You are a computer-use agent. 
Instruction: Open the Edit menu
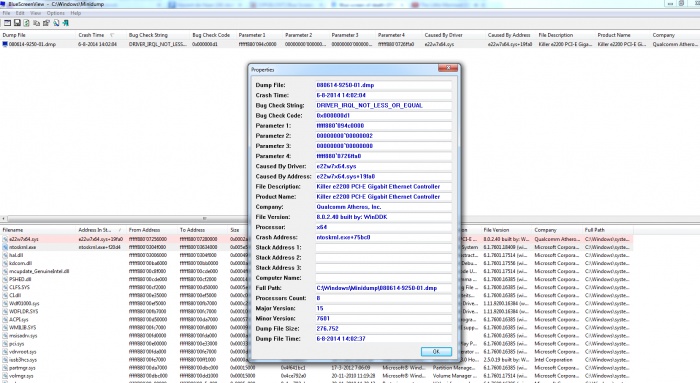(x=20, y=13)
